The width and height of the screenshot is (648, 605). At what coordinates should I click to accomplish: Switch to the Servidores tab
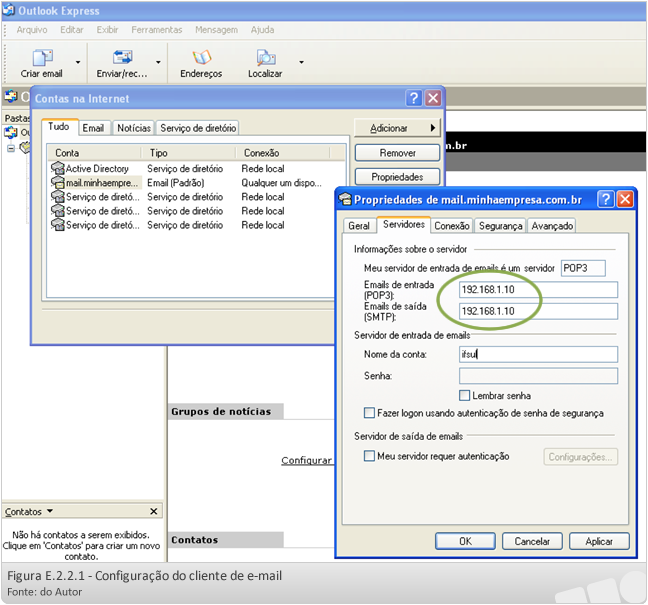pyautogui.click(x=404, y=224)
